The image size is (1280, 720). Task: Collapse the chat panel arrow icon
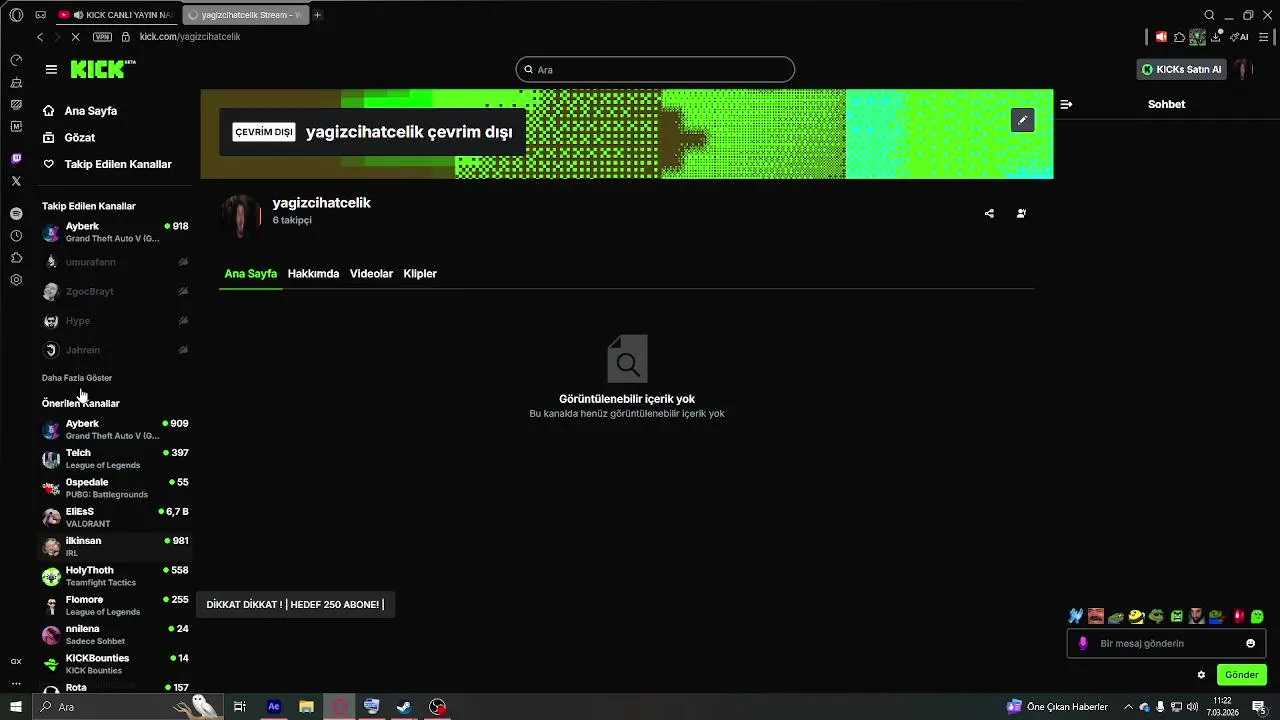(1066, 104)
